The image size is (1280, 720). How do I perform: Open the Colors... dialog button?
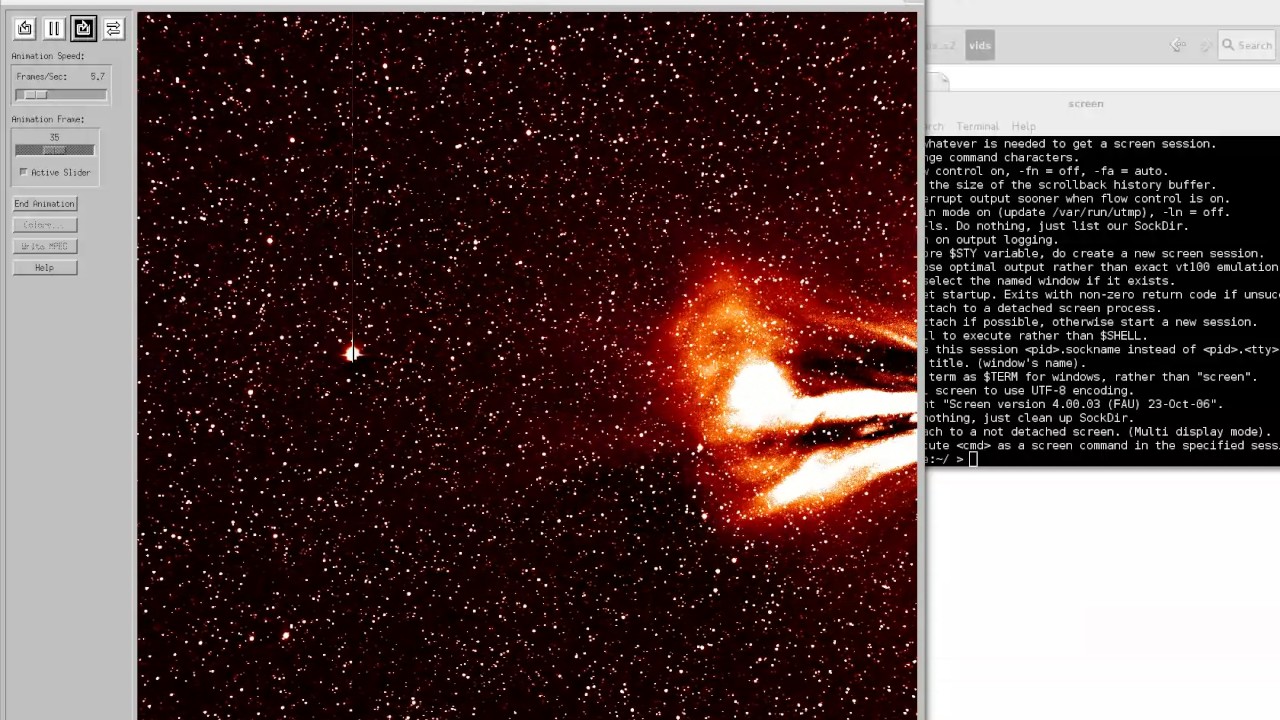44,225
